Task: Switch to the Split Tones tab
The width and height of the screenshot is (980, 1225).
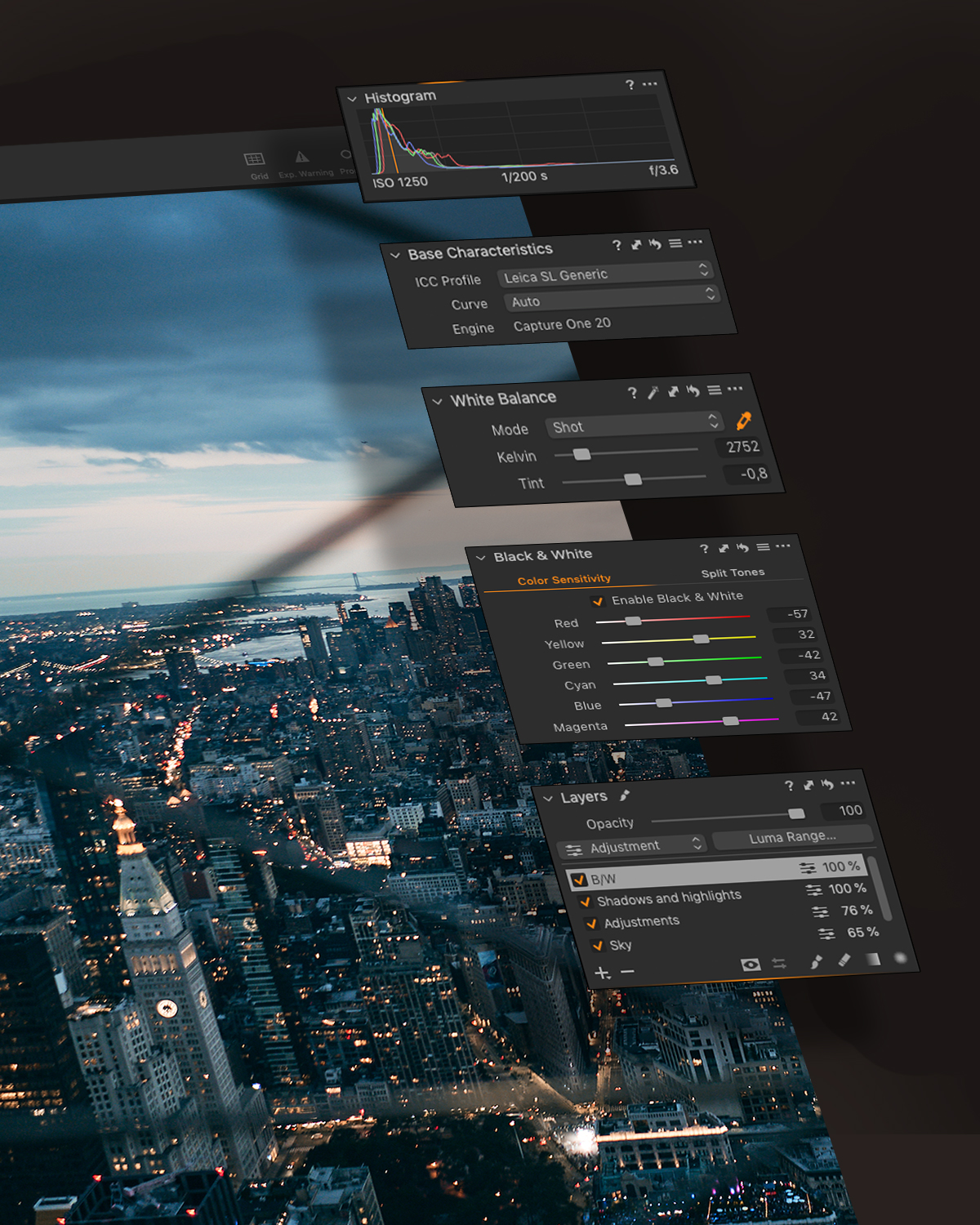Action: [x=733, y=572]
